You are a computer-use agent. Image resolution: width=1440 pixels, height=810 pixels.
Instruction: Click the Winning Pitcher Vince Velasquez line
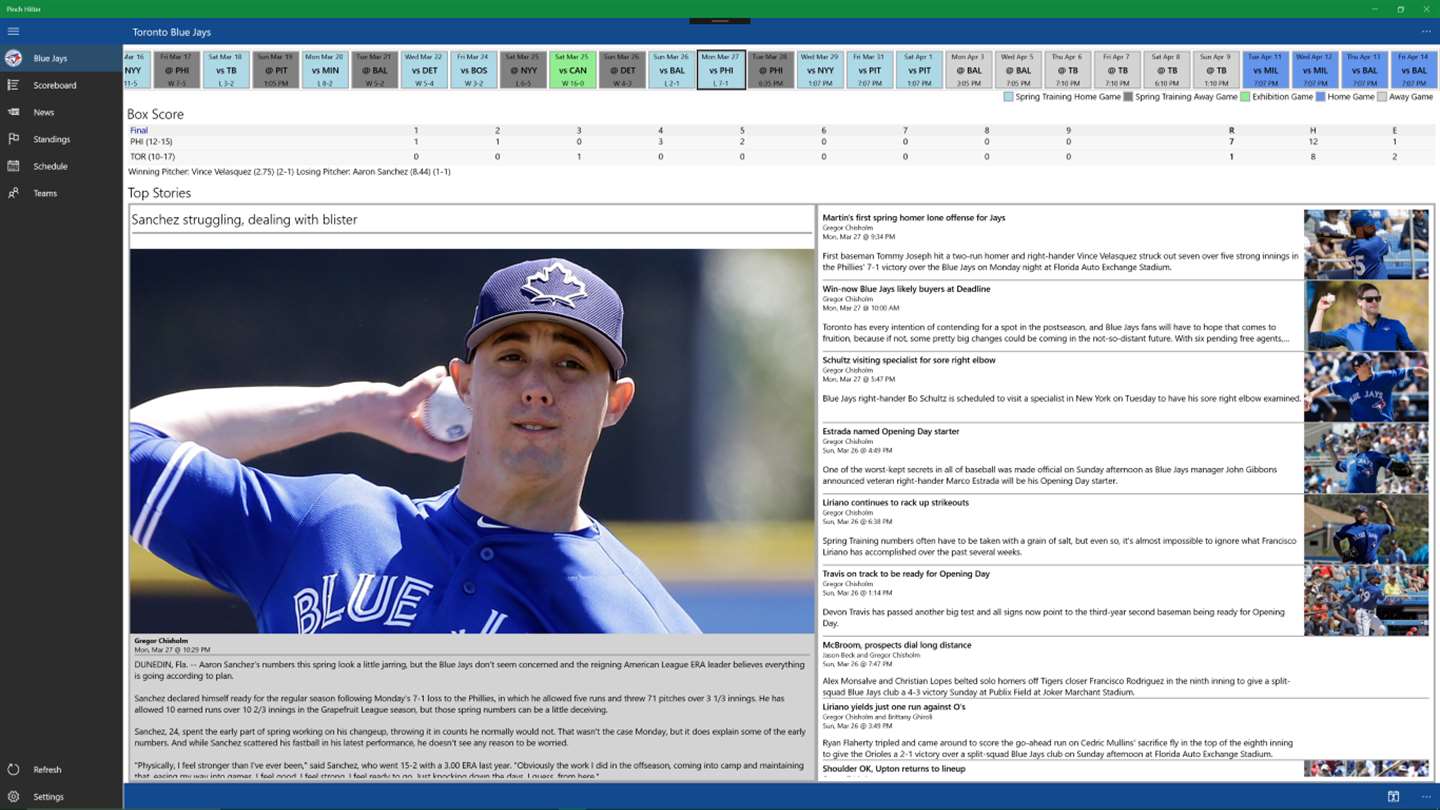click(289, 172)
